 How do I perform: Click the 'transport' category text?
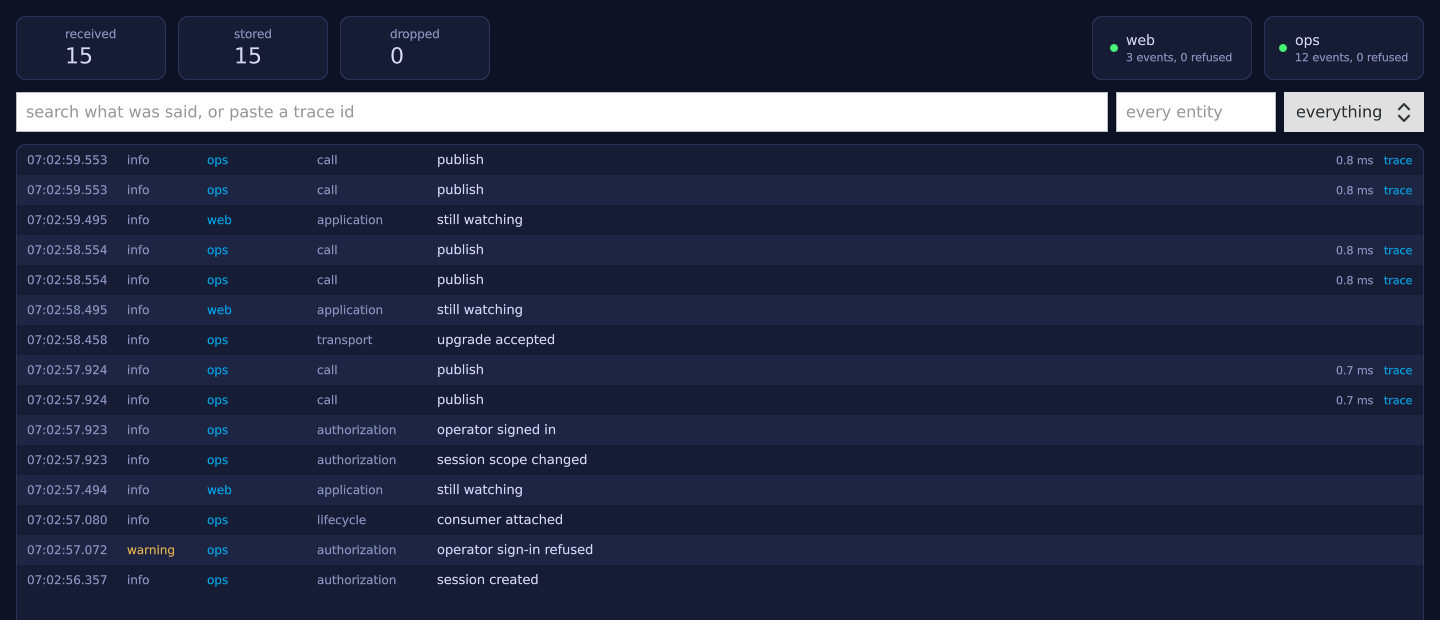(x=344, y=340)
